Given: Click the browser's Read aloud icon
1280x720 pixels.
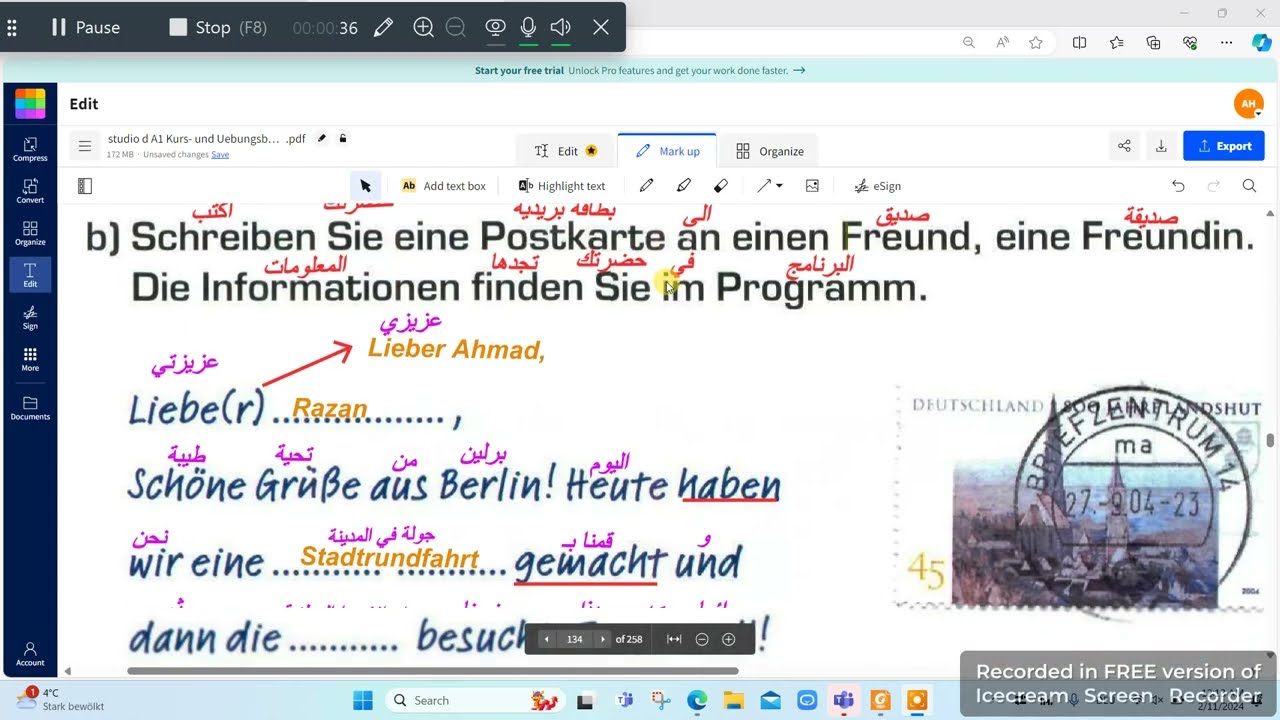Looking at the screenshot, I should 1002,43.
